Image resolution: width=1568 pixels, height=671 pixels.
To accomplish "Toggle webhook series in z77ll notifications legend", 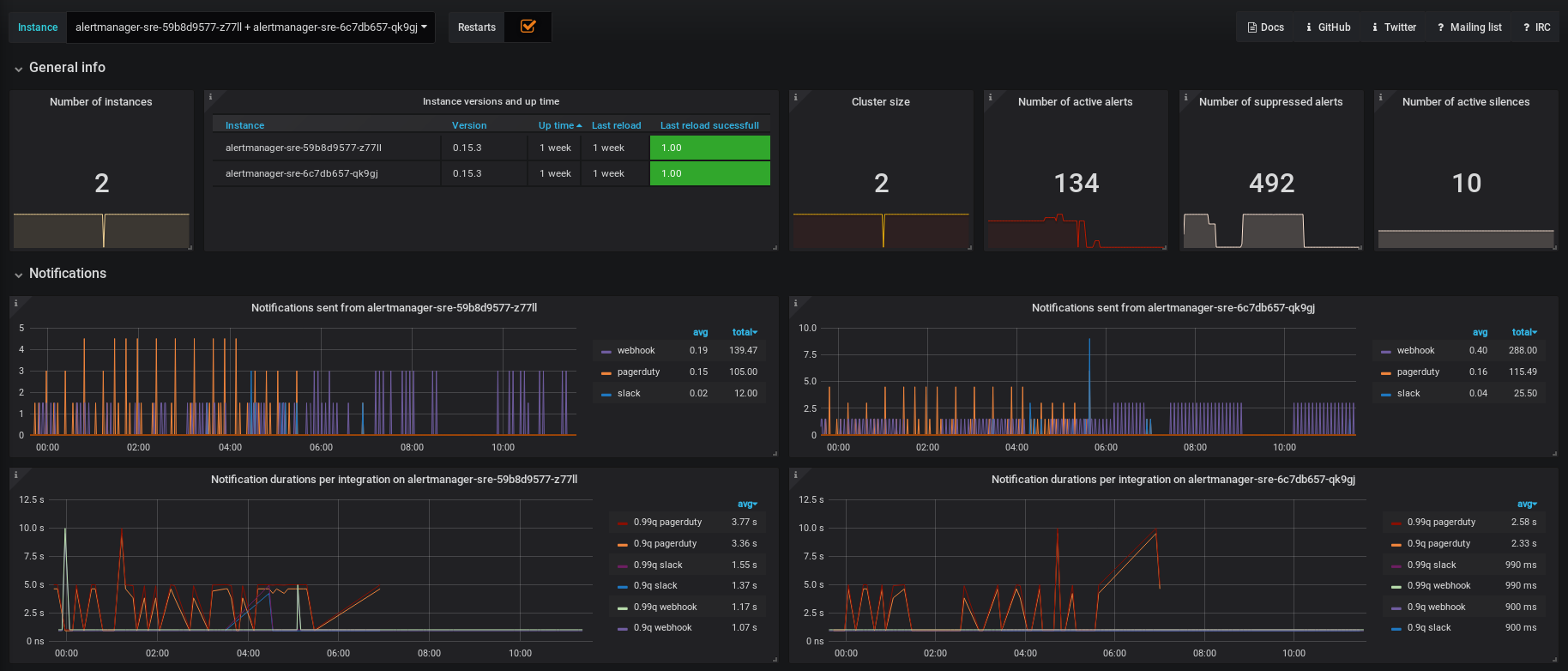I will point(636,350).
